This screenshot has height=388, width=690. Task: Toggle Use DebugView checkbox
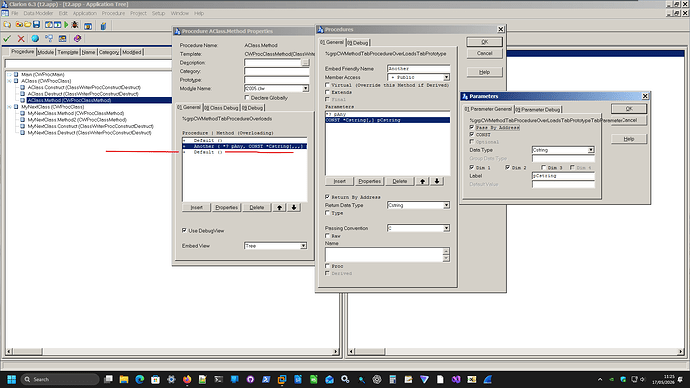184,230
